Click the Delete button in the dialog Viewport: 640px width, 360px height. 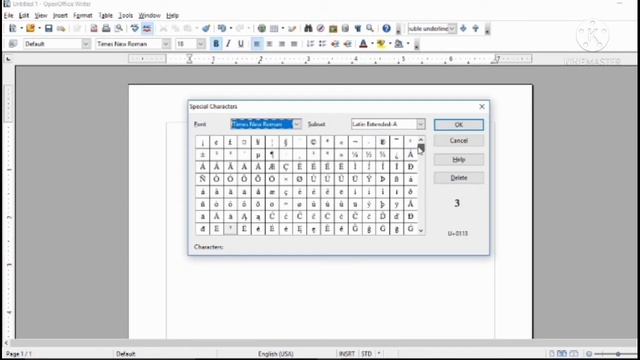[x=459, y=178]
